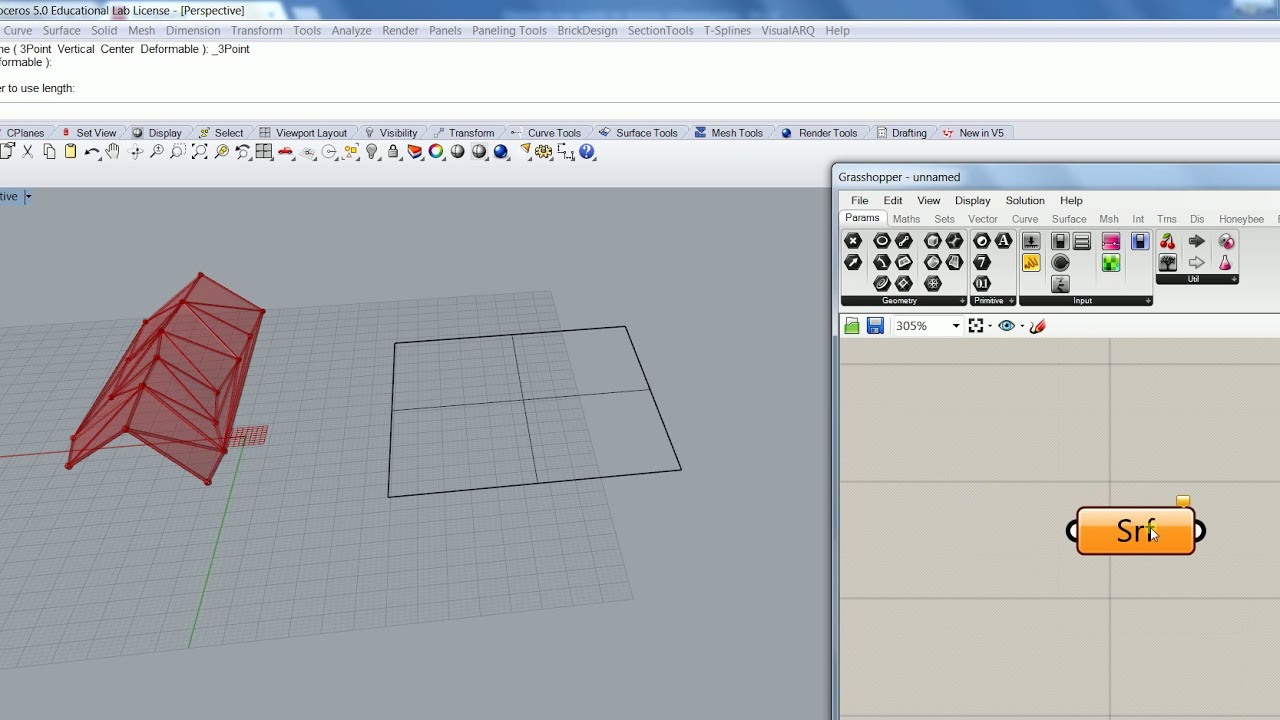Switch to Grasshopper Maths tab
The height and width of the screenshot is (720, 1280).
coord(906,219)
